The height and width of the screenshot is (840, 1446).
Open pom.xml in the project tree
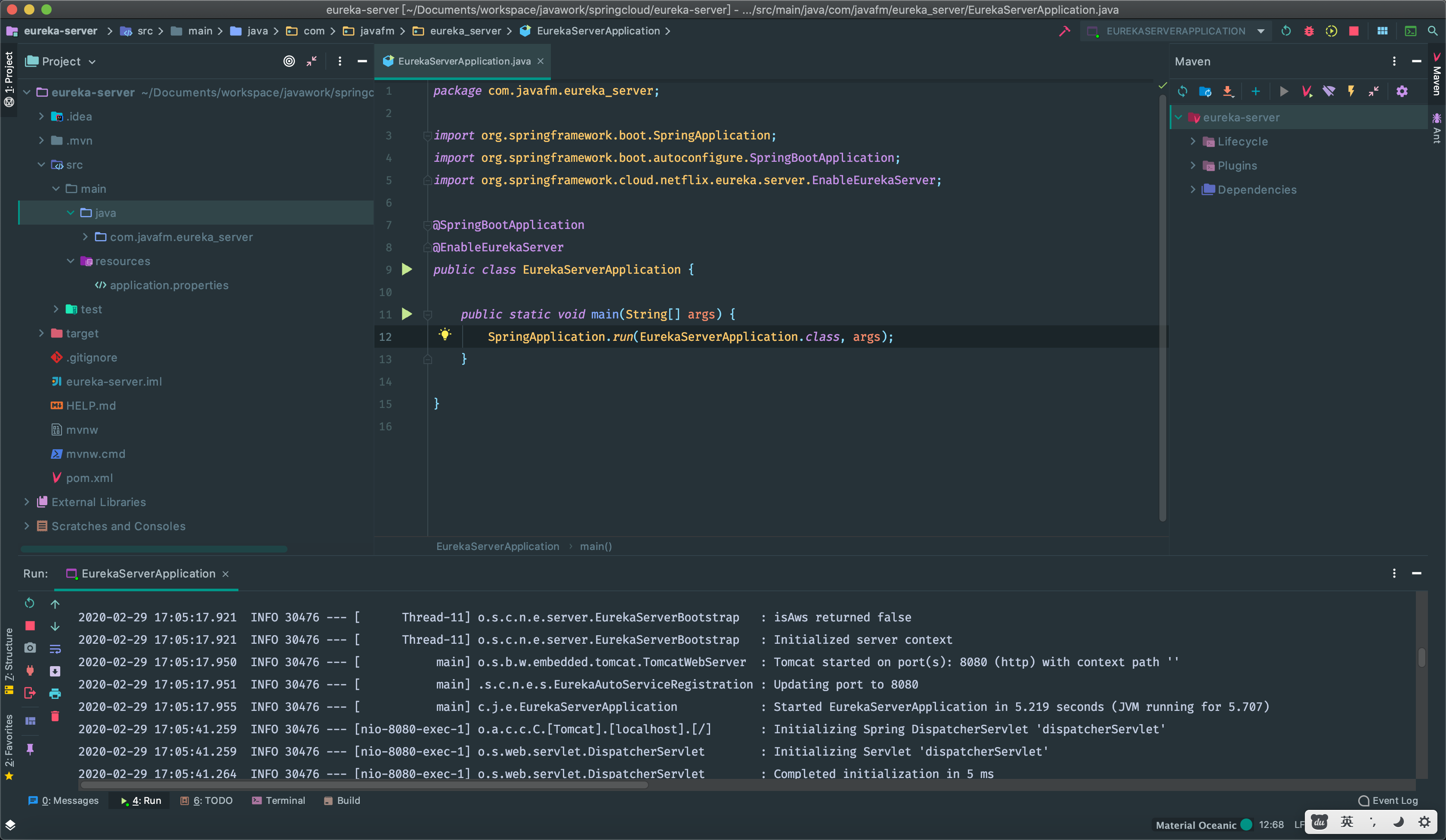click(x=89, y=478)
